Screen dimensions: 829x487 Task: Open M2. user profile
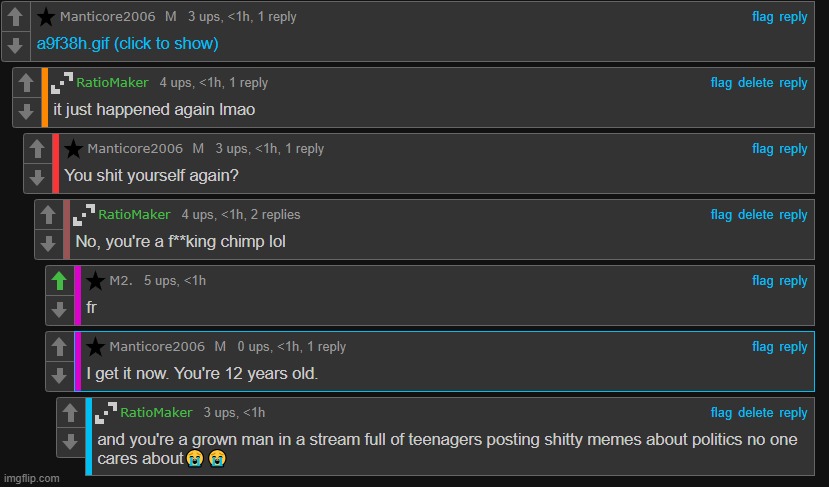(x=120, y=281)
